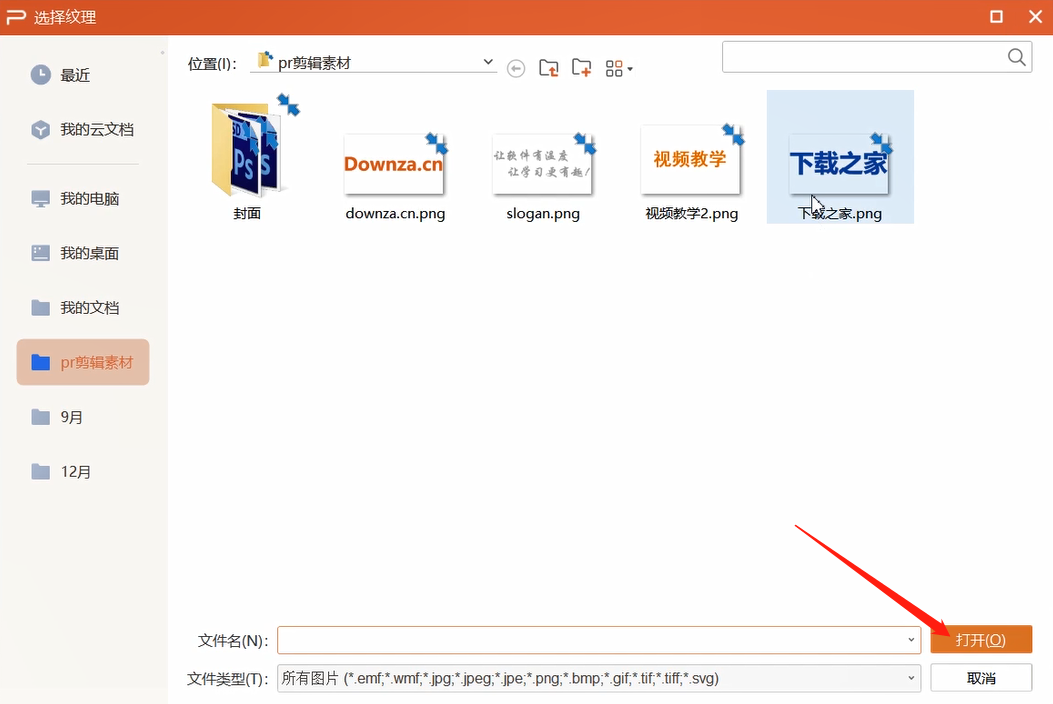Viewport: 1053px width, 704px height.
Task: Select the 视频教学2.png thumbnail
Action: pyautogui.click(x=691, y=160)
